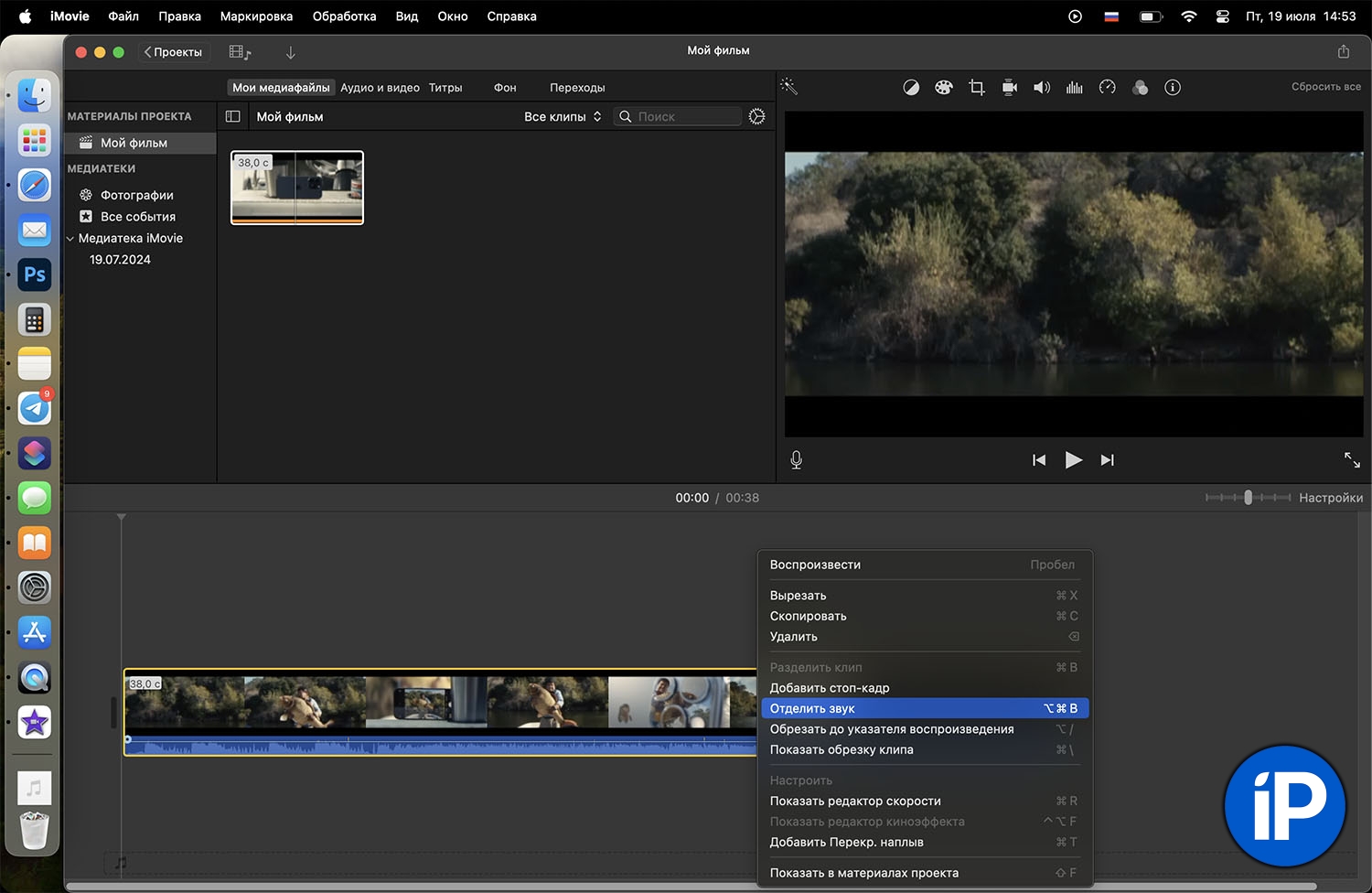
Task: Toggle fullscreen playback in viewer
Action: [1352, 460]
